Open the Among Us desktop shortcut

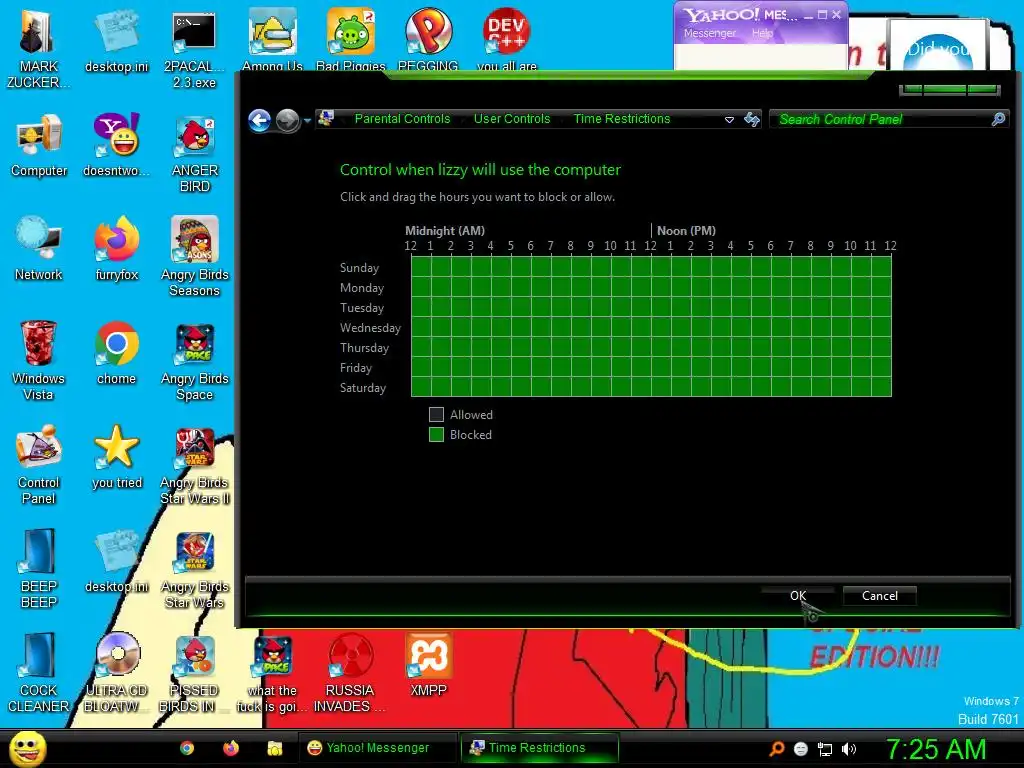[272, 39]
